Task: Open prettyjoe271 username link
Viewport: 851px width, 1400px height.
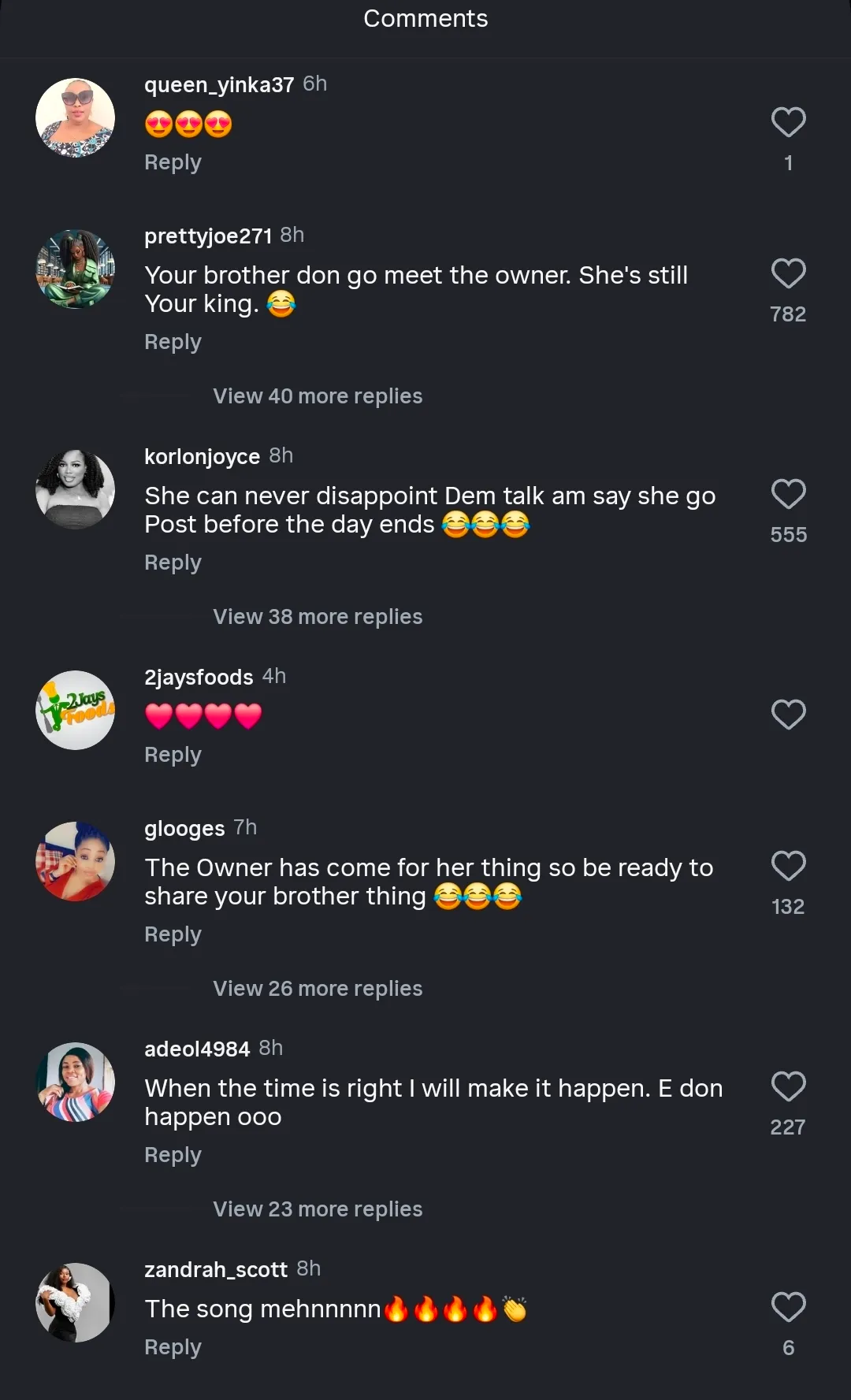Action: tap(208, 236)
